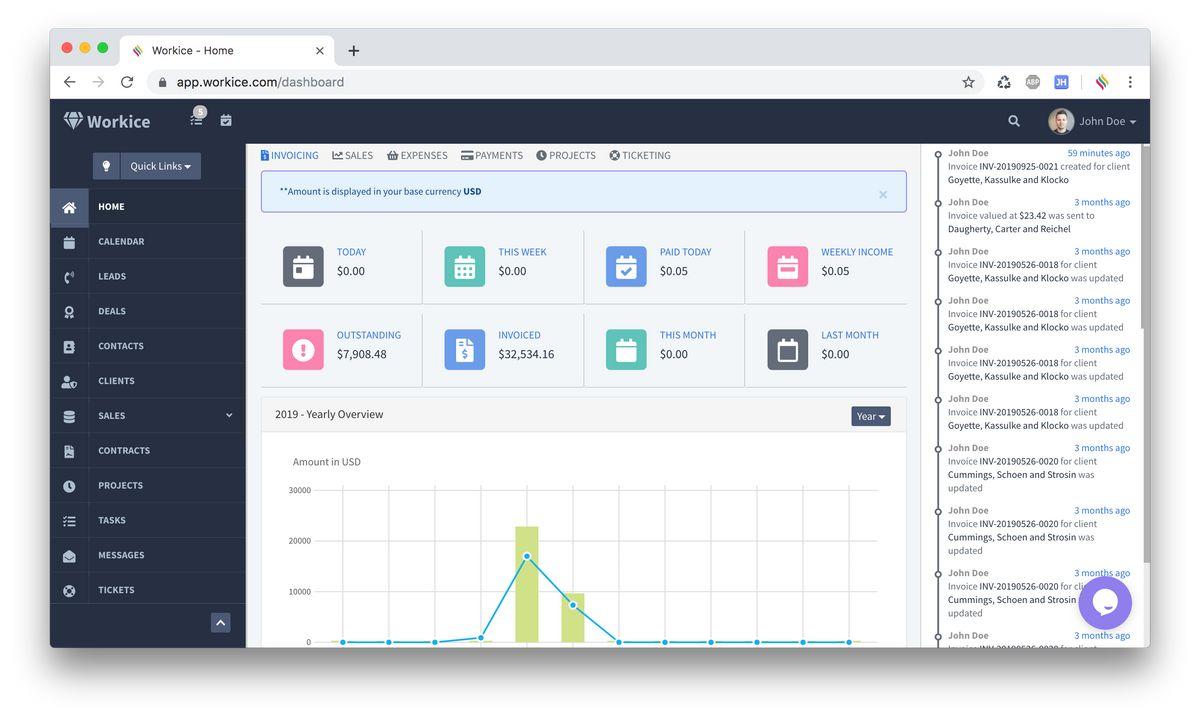Open the tasks list icon with badge
The image size is (1200, 719).
(x=197, y=120)
